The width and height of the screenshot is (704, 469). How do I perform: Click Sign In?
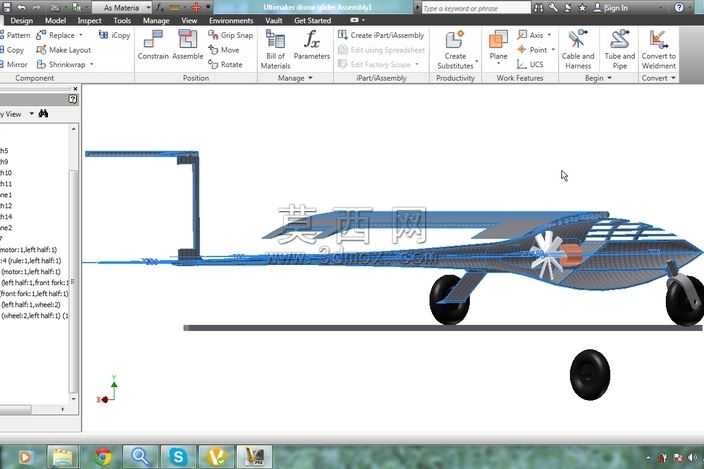coord(611,8)
